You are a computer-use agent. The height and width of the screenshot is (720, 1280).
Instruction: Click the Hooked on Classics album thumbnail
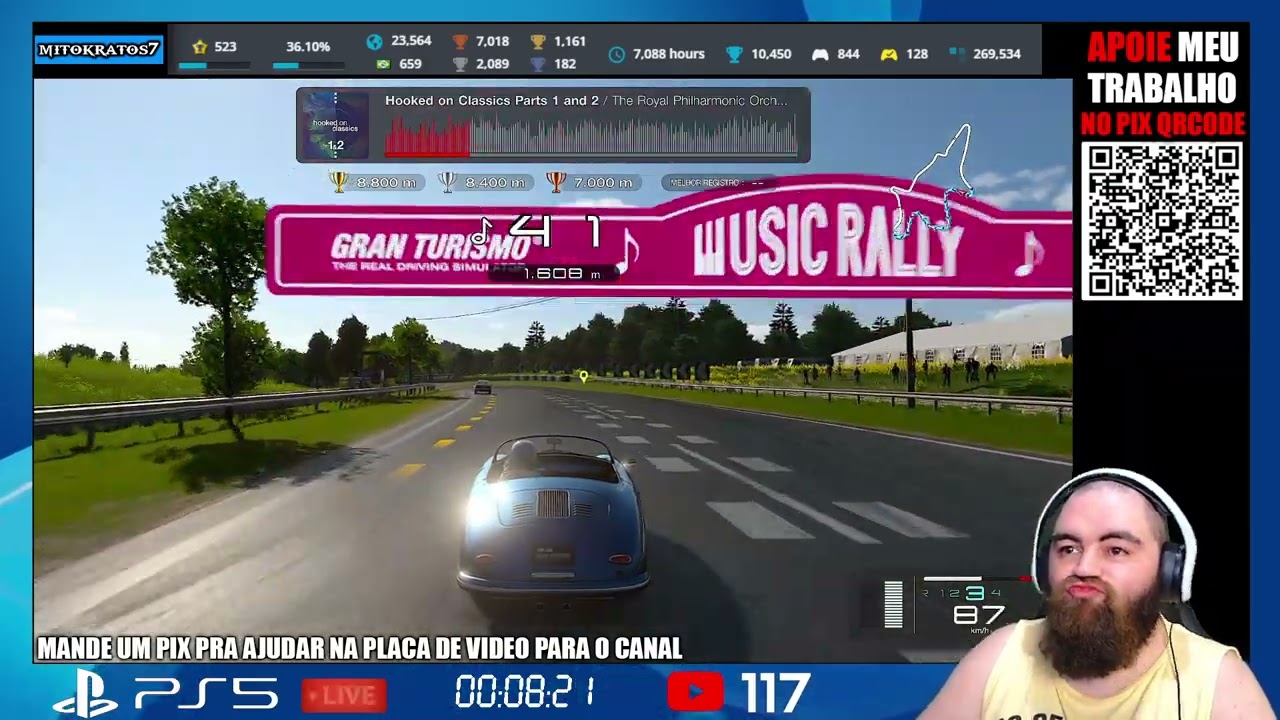coord(335,125)
